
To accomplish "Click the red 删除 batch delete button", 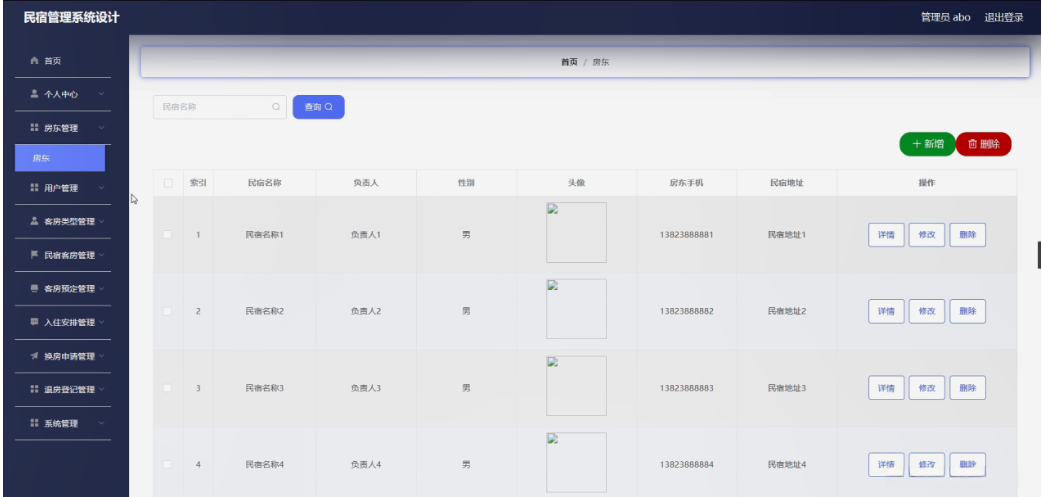I will 984,144.
